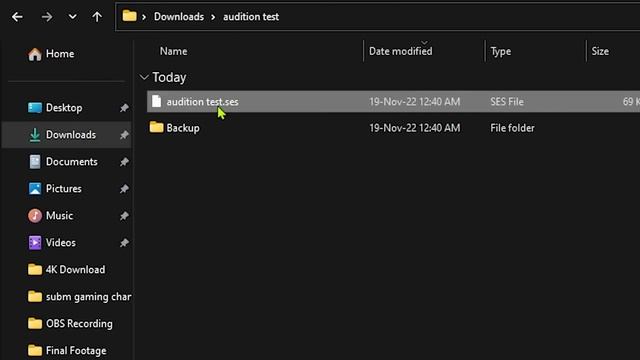
Task: Open recent locations dropdown chevron
Action: pyautogui.click(x=73, y=17)
